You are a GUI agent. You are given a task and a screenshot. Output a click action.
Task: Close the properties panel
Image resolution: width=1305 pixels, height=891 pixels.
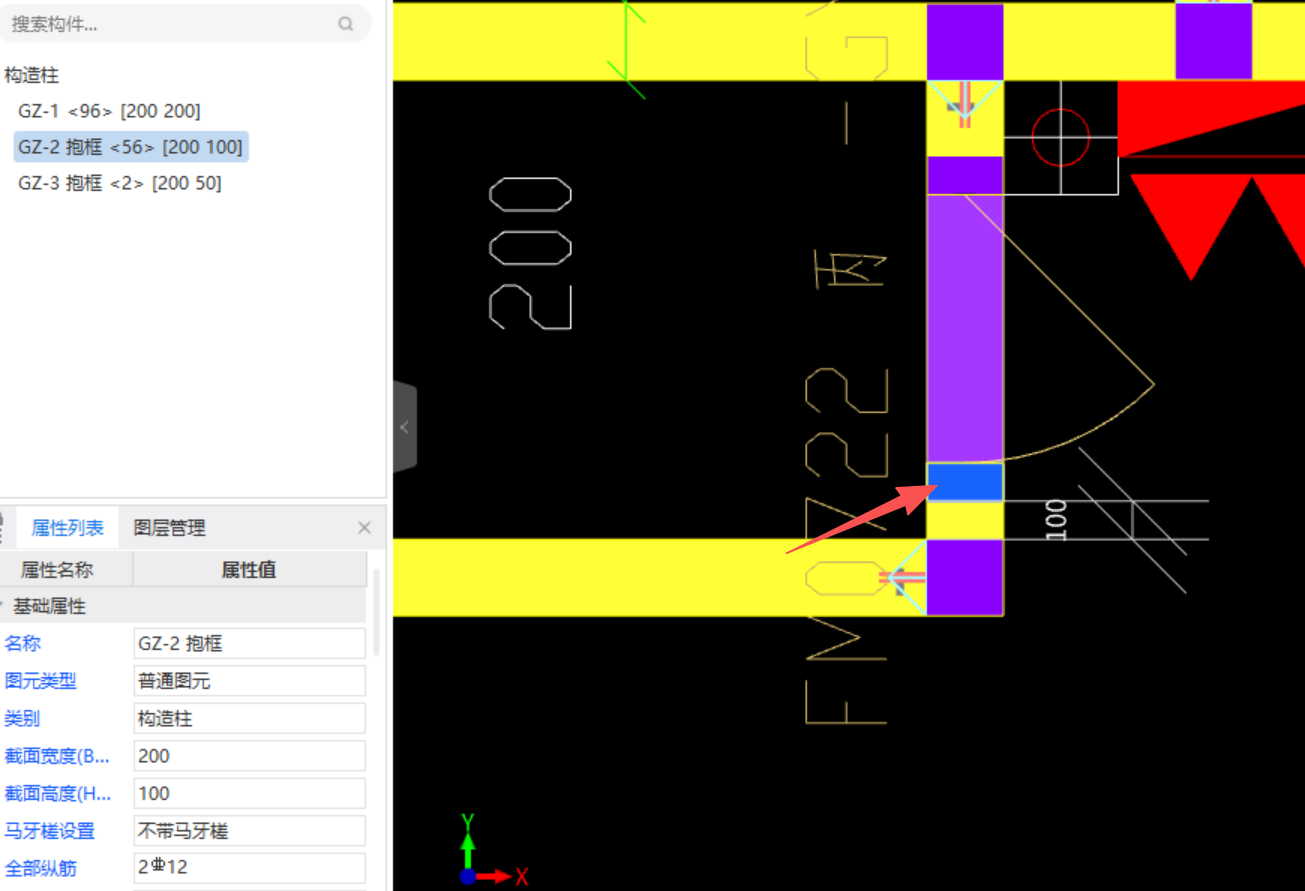[364, 527]
